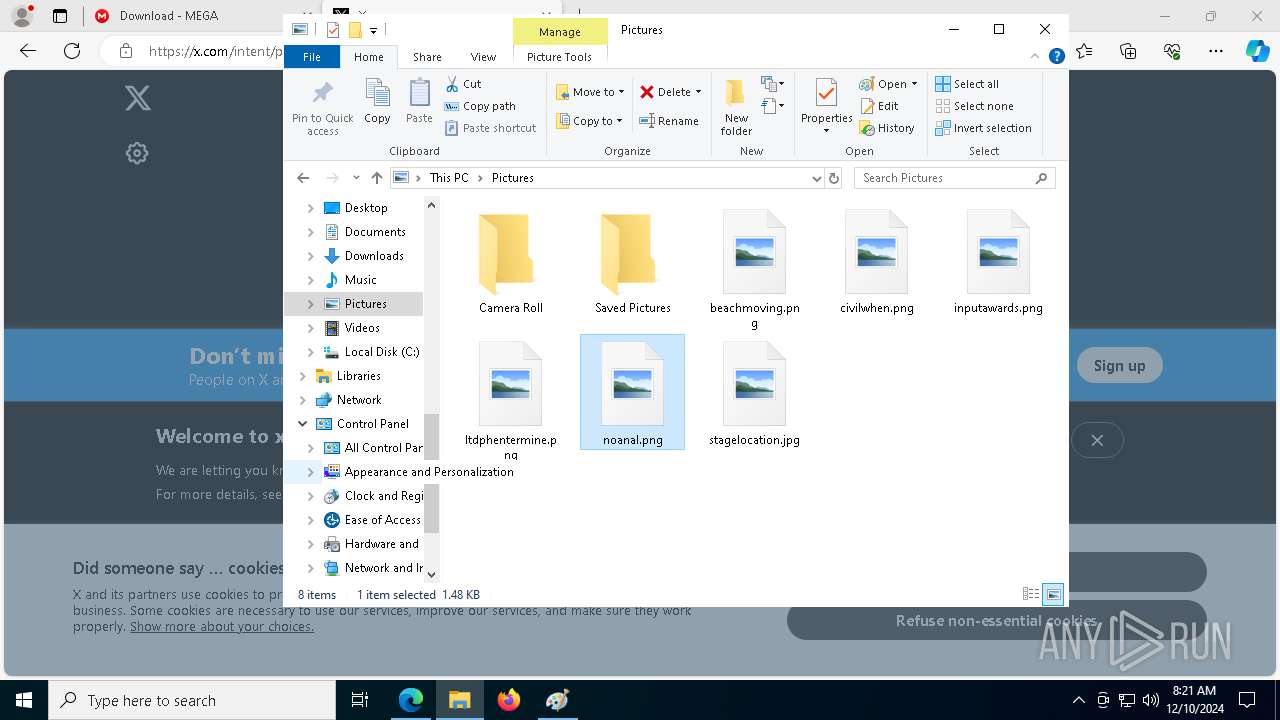Select Saved Pictures folder

click(x=633, y=263)
